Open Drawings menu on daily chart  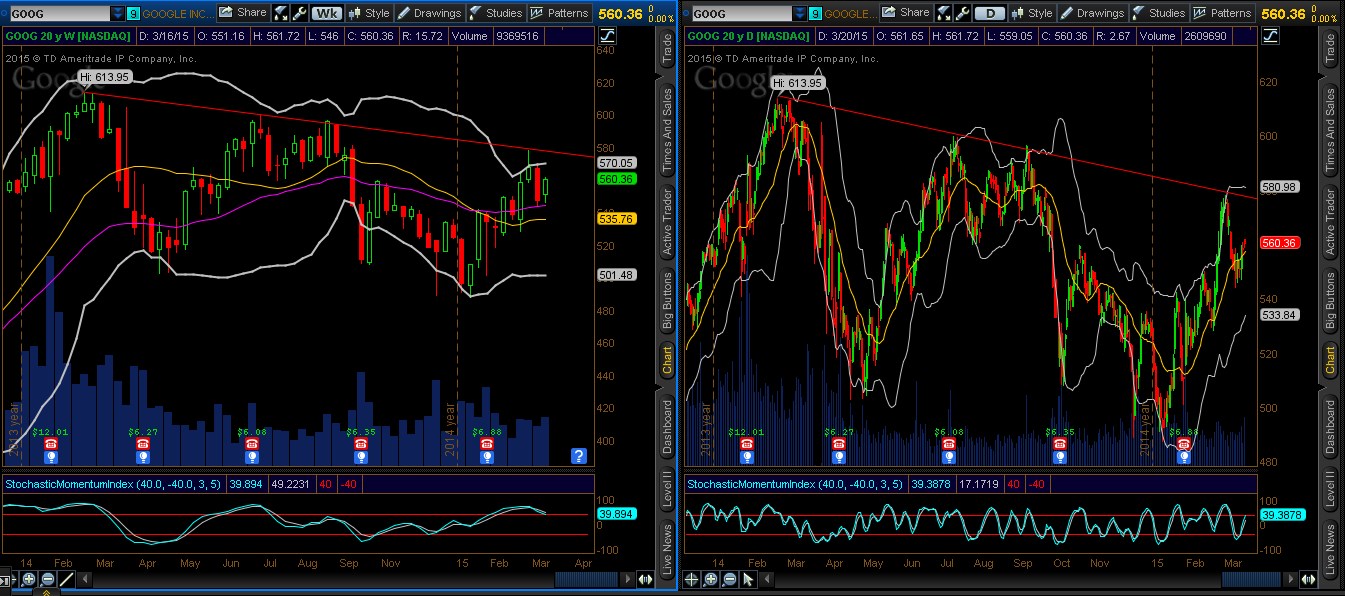[1093, 13]
